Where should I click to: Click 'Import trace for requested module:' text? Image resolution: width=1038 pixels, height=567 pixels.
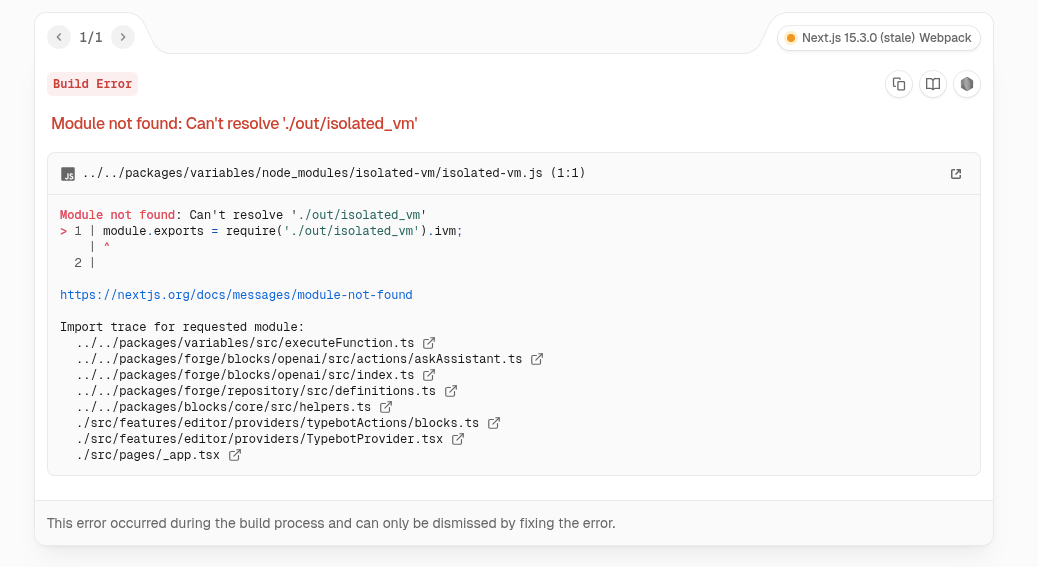182,327
